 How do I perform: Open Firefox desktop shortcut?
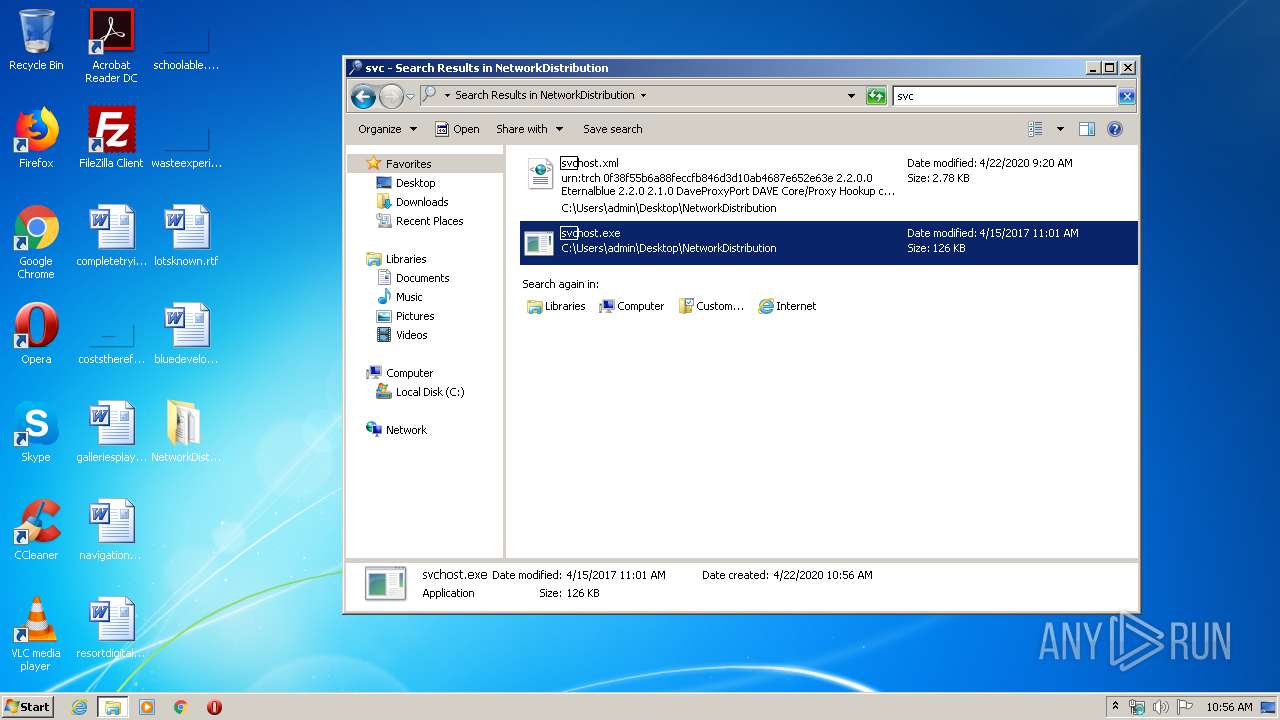tap(36, 138)
